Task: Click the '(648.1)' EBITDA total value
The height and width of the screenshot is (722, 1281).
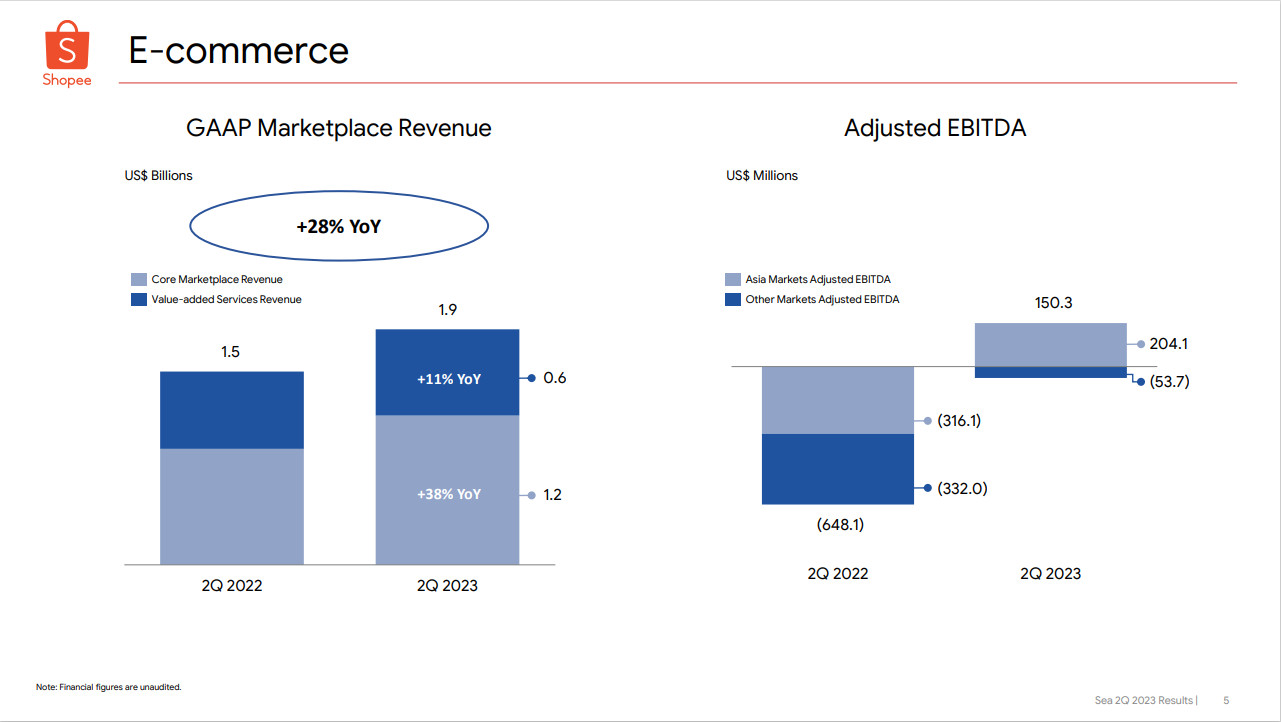Action: click(x=841, y=523)
